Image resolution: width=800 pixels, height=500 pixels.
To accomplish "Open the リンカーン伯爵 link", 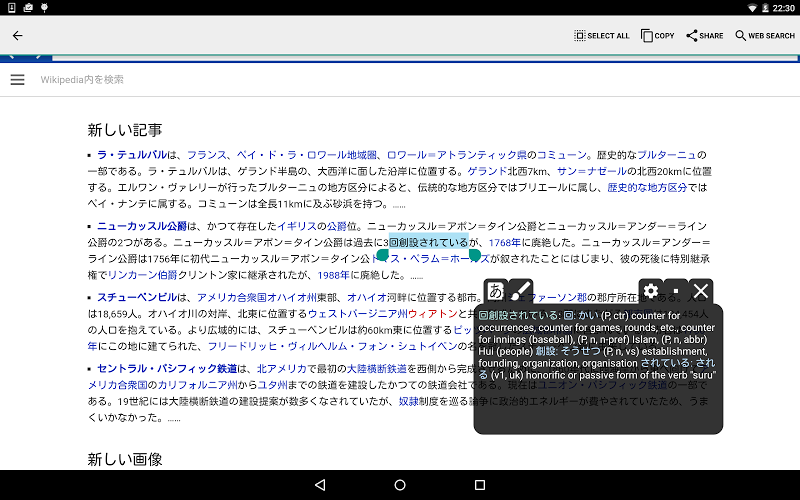I will [x=142, y=275].
